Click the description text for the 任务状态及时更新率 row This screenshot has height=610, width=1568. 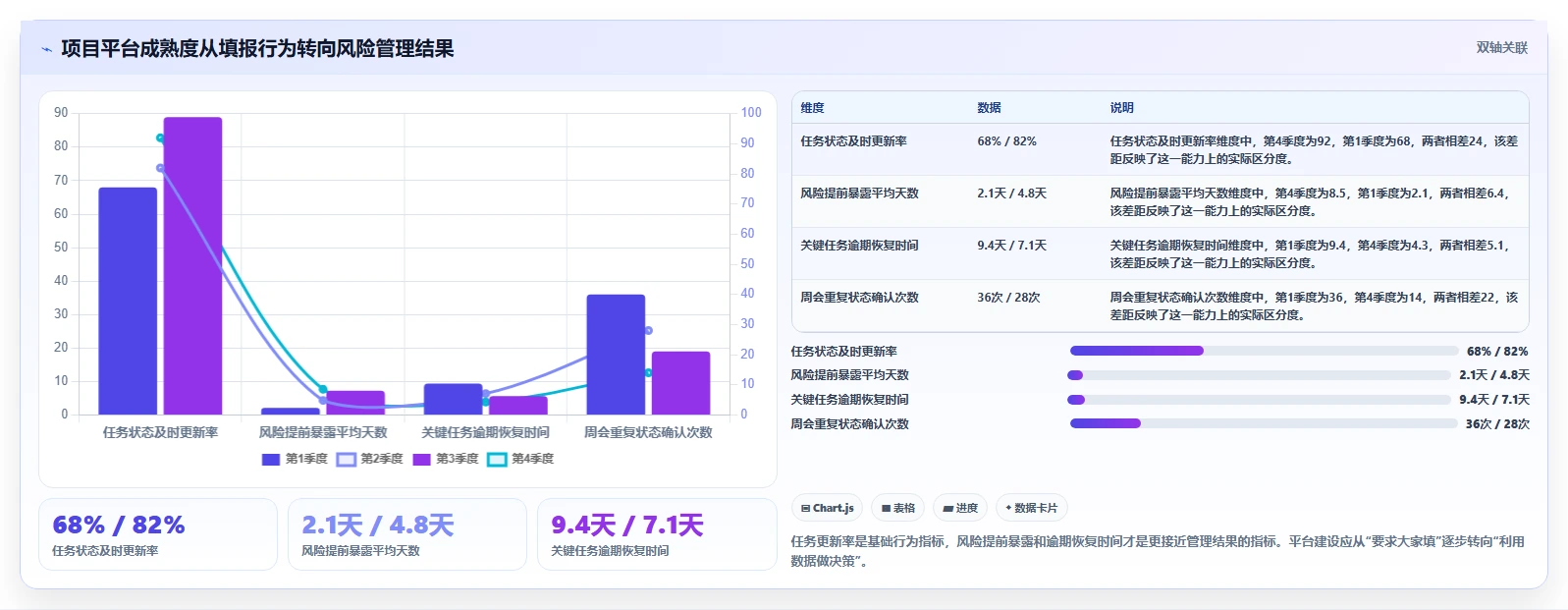pyautogui.click(x=1314, y=149)
